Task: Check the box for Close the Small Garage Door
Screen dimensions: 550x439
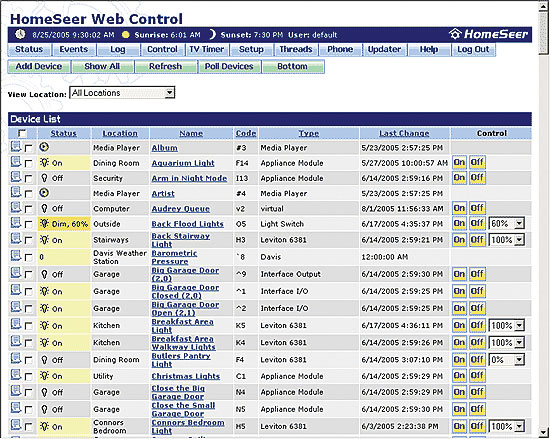Action: click(28, 410)
